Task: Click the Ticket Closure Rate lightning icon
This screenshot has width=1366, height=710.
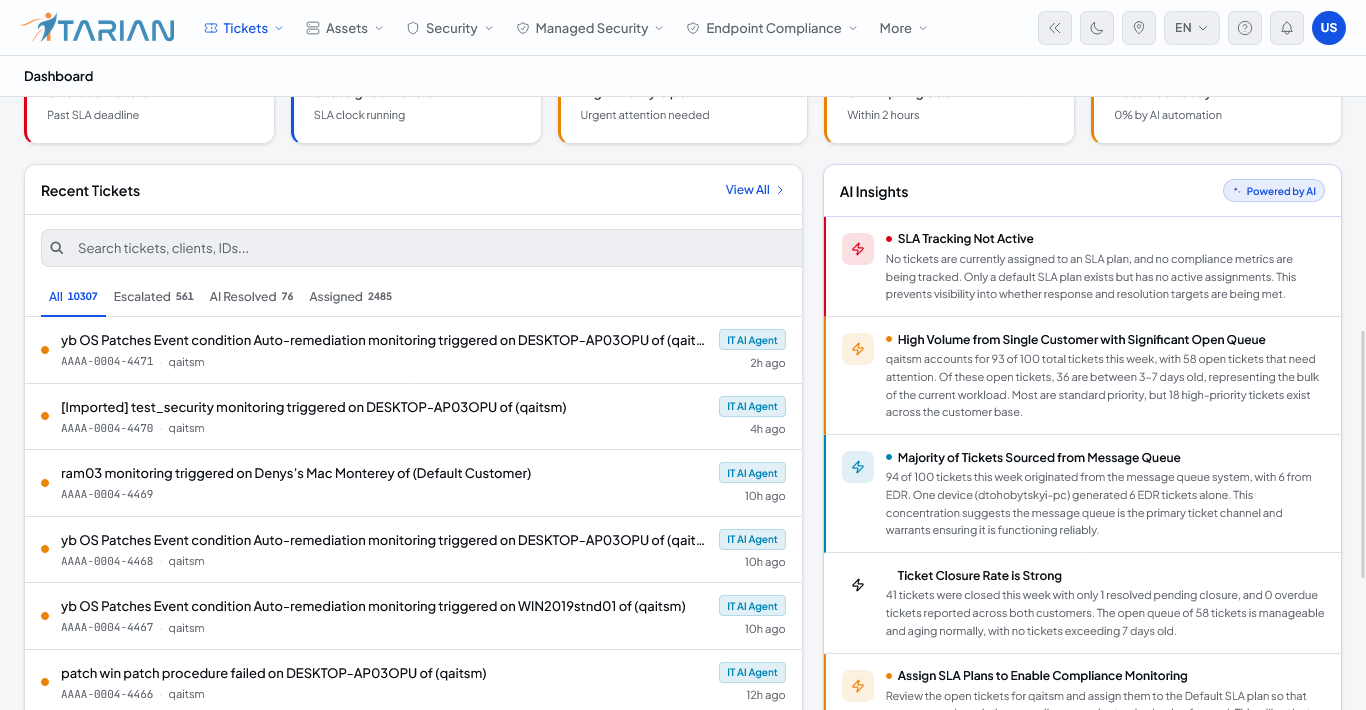Action: click(858, 585)
